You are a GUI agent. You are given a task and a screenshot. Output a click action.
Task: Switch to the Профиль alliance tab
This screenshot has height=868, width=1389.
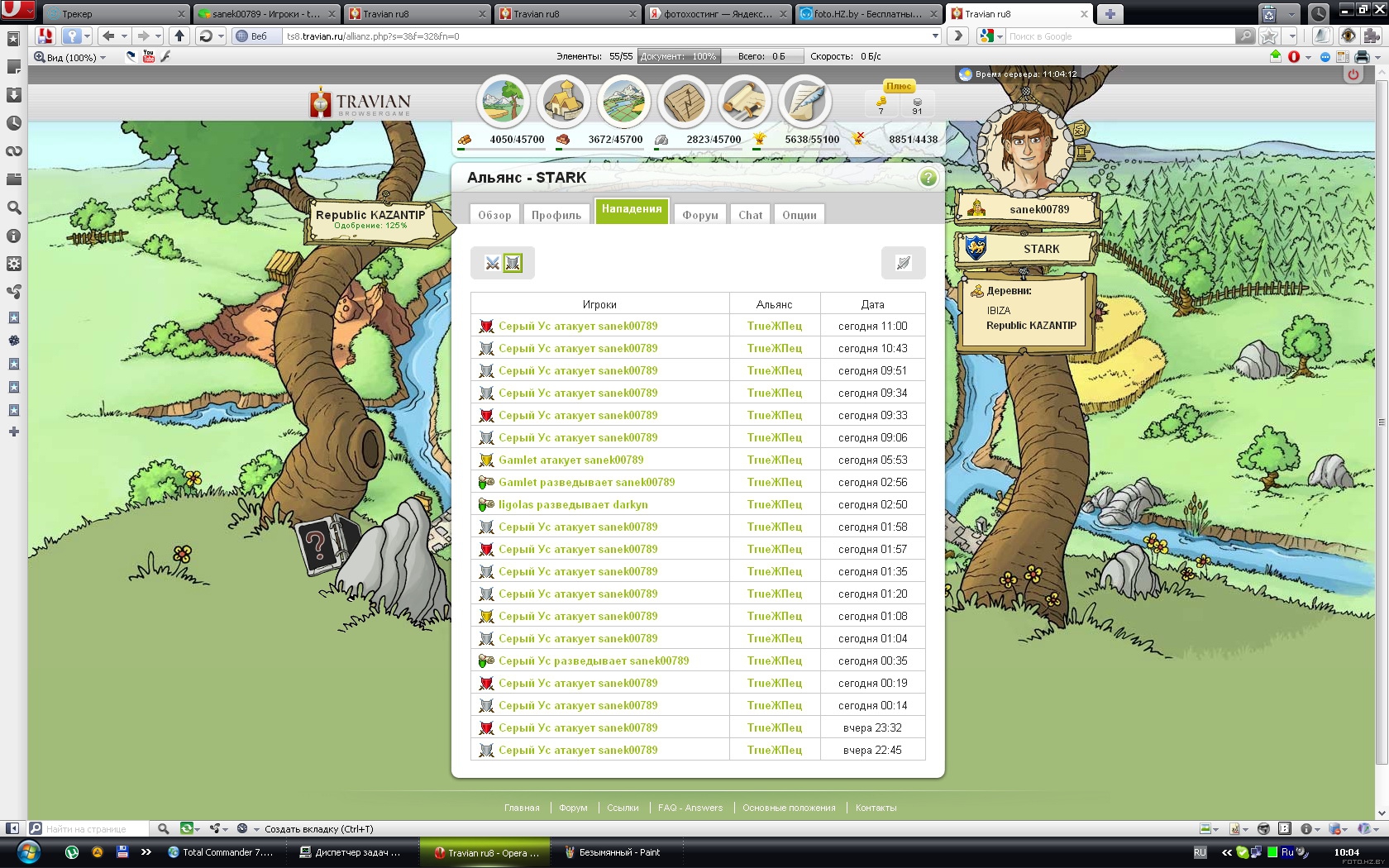tap(556, 215)
